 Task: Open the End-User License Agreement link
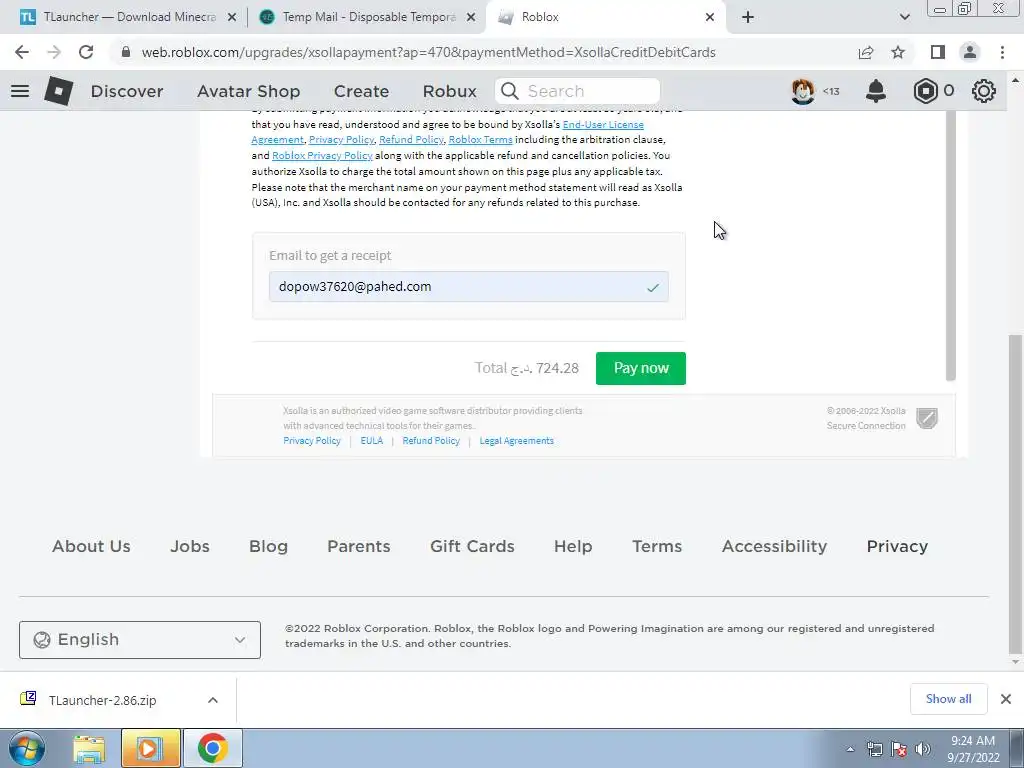click(603, 124)
